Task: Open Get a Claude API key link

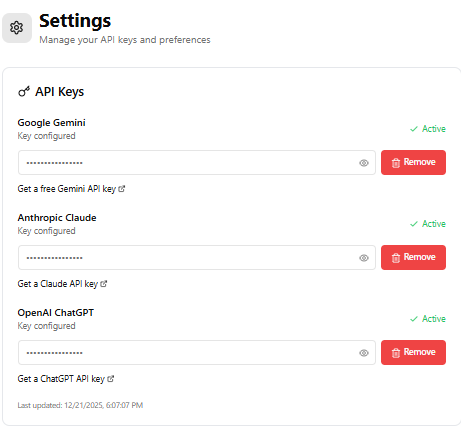Action: click(62, 284)
